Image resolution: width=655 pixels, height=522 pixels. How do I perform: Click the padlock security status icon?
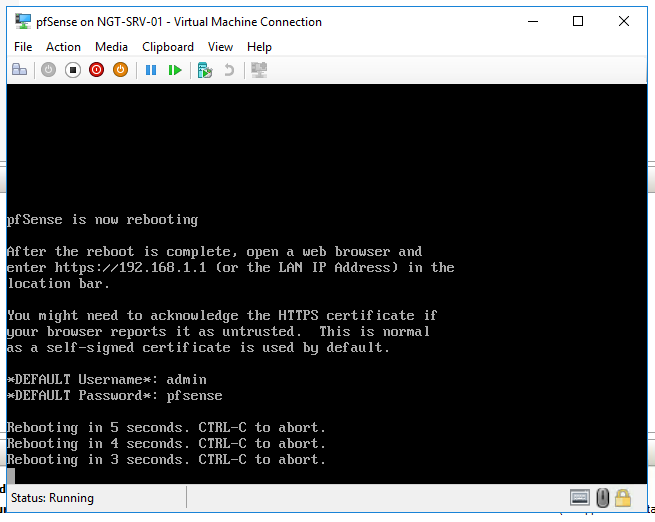623,498
